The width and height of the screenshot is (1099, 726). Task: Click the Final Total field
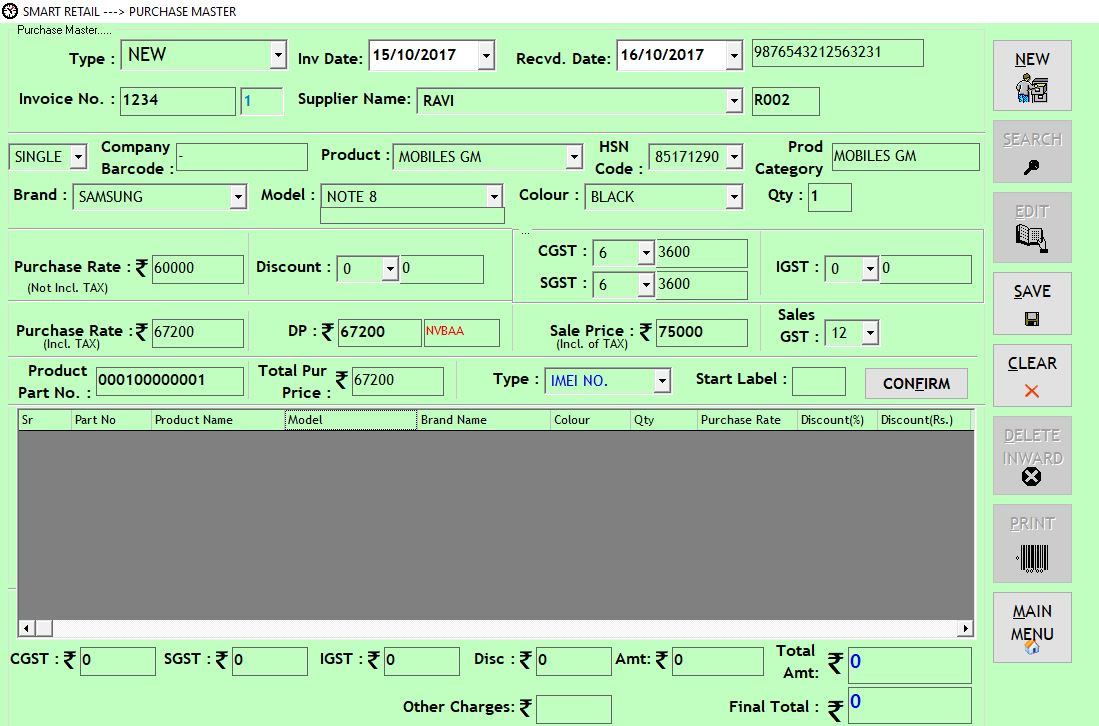tap(910, 705)
